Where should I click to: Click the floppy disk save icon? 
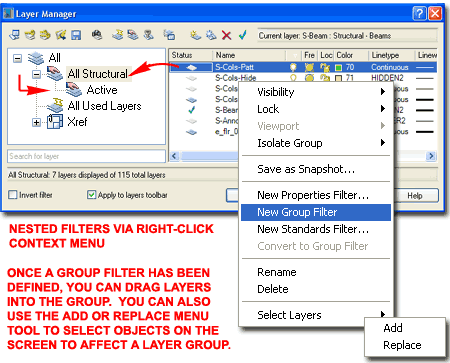[x=76, y=35]
